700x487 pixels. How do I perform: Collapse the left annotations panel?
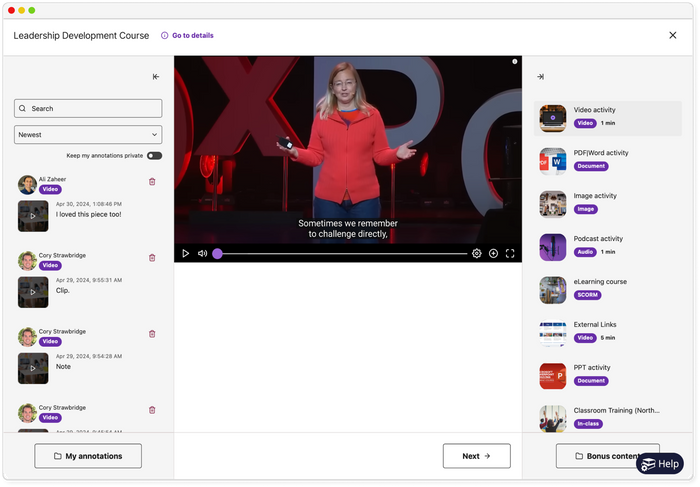pos(156,77)
